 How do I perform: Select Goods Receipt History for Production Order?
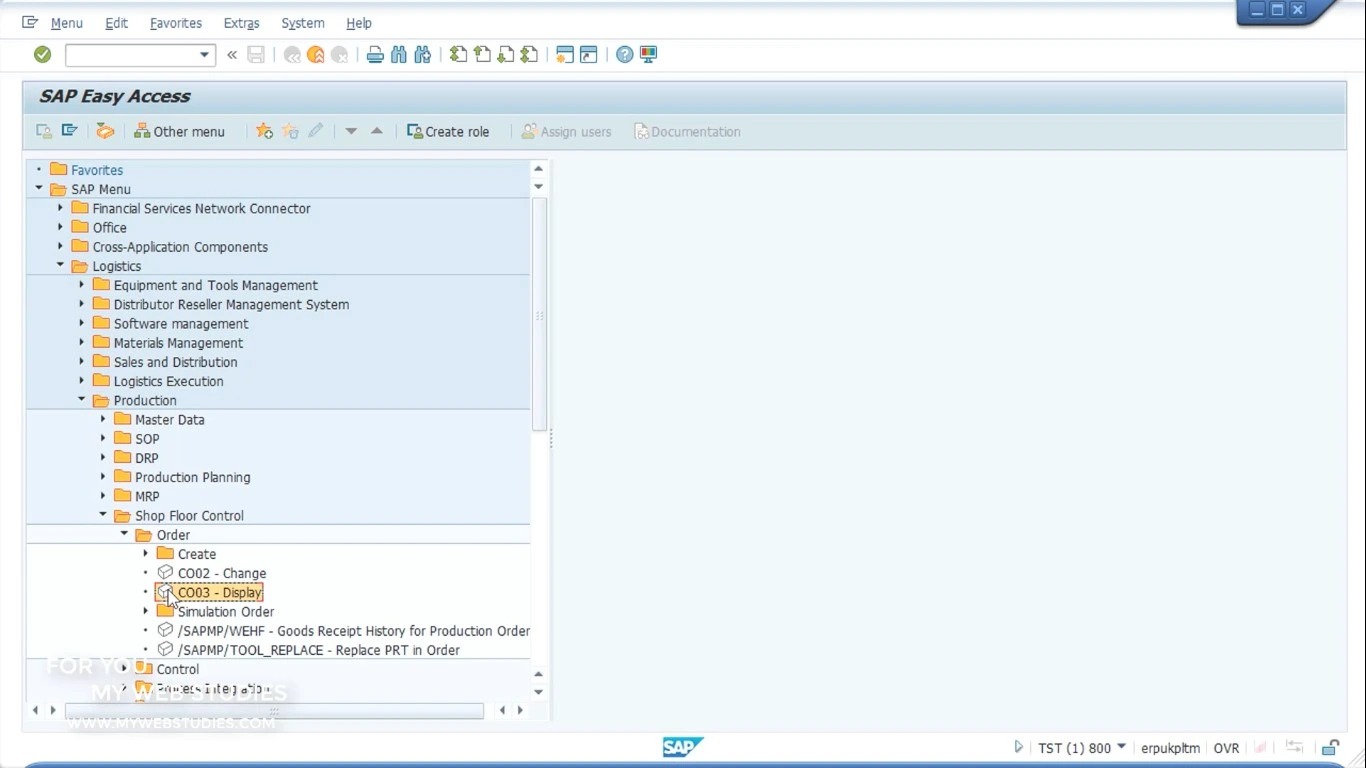pos(354,630)
